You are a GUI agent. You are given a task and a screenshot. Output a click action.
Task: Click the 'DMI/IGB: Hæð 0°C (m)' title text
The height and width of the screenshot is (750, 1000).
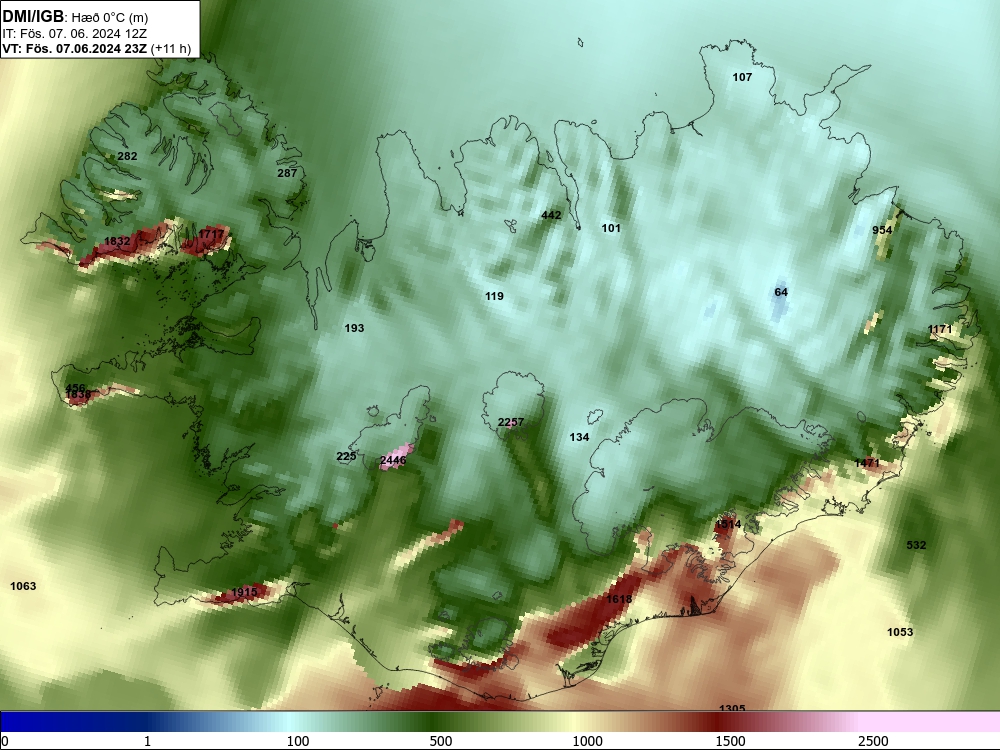pos(75,17)
